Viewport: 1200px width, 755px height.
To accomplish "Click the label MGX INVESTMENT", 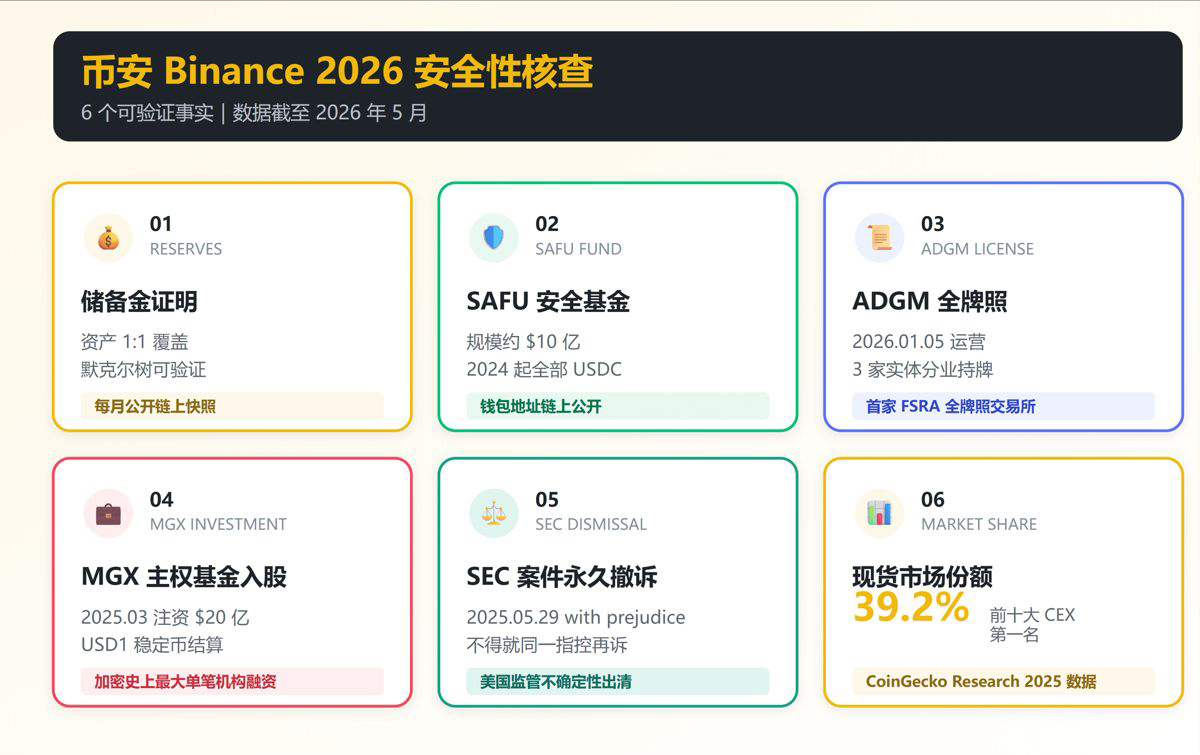I will (218, 524).
